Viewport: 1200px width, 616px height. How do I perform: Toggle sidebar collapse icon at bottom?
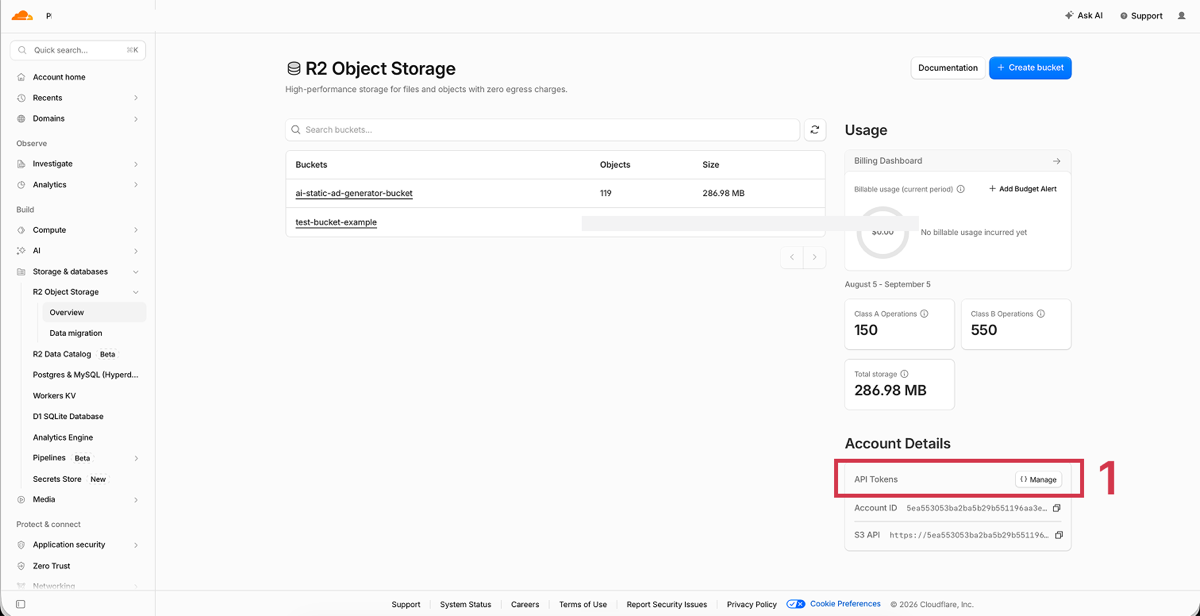20,604
